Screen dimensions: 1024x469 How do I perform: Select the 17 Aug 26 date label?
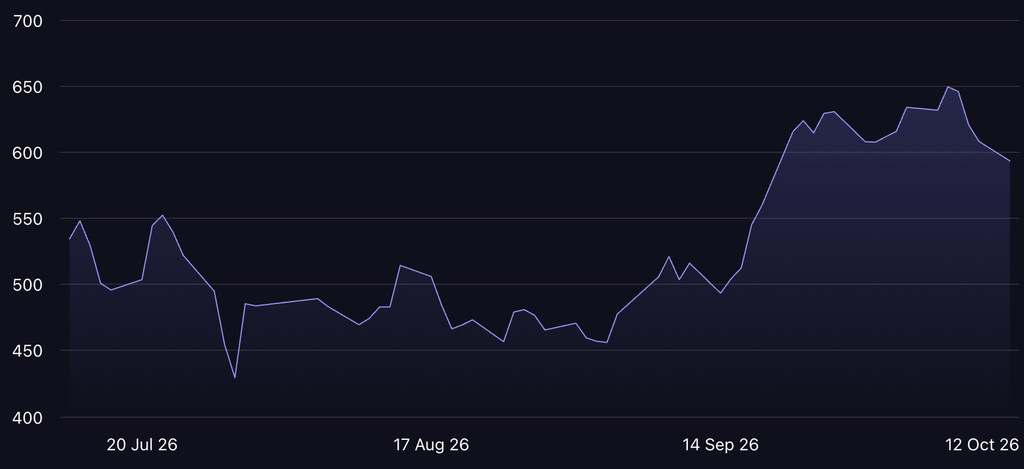click(431, 445)
